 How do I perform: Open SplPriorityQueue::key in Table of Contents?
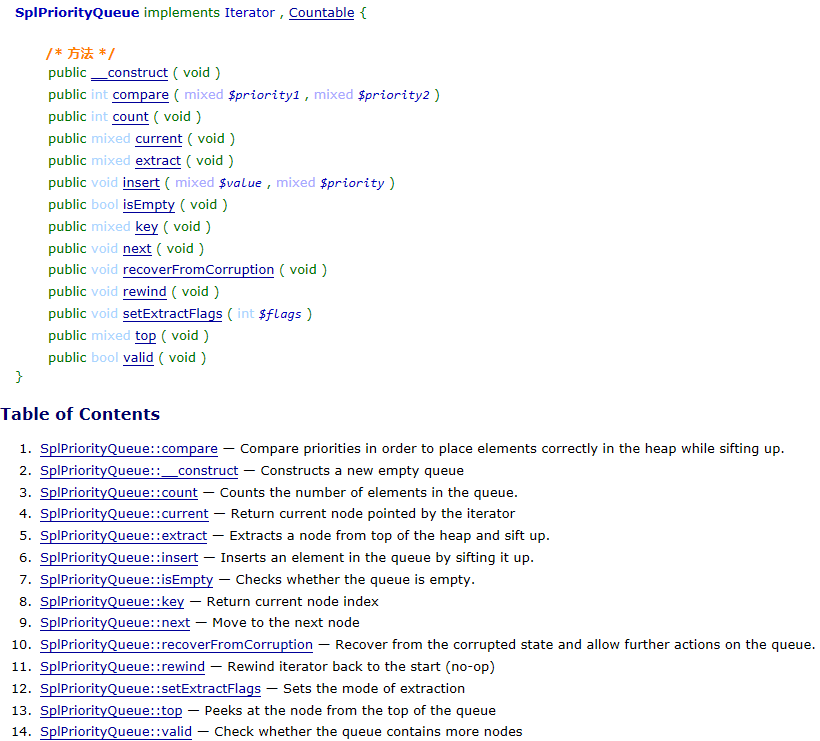[x=112, y=602]
